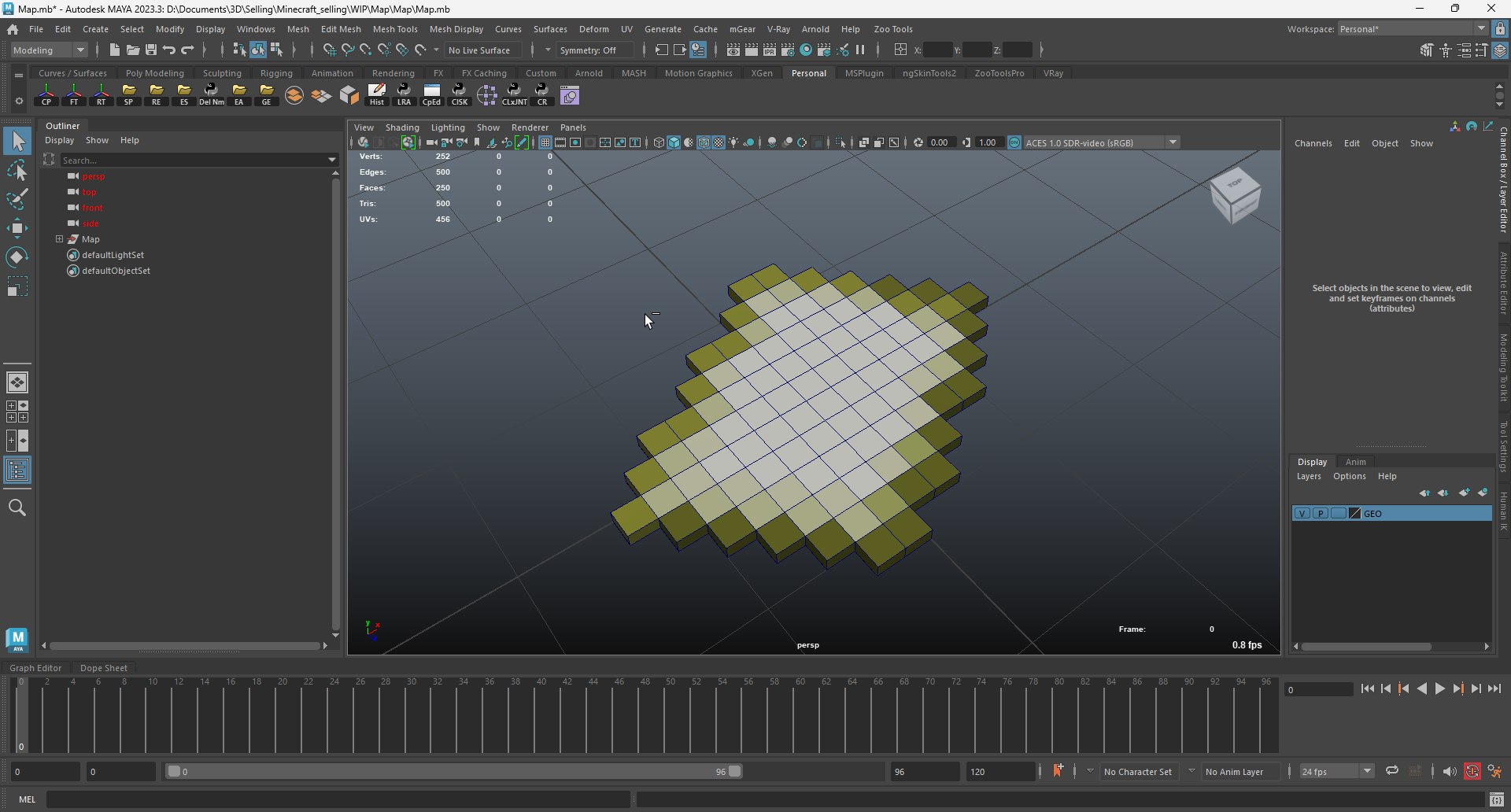
Task: Open the search magnifier in left sidebar
Action: (17, 507)
